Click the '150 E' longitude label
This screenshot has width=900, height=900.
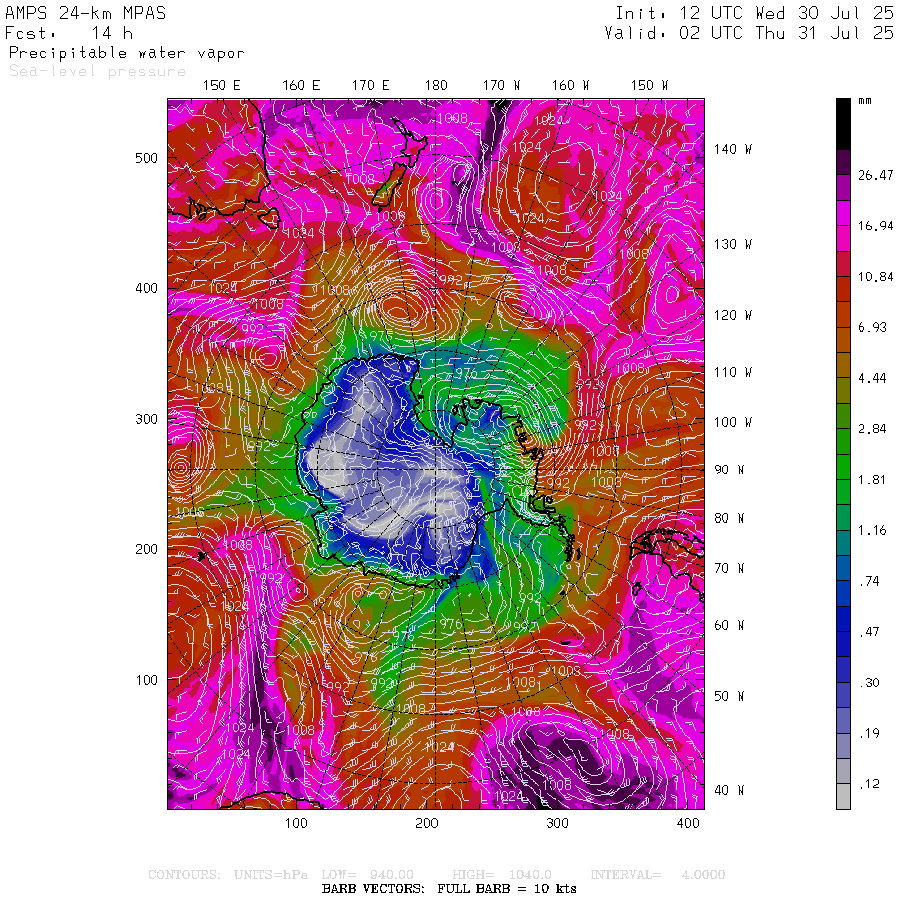pyautogui.click(x=222, y=85)
